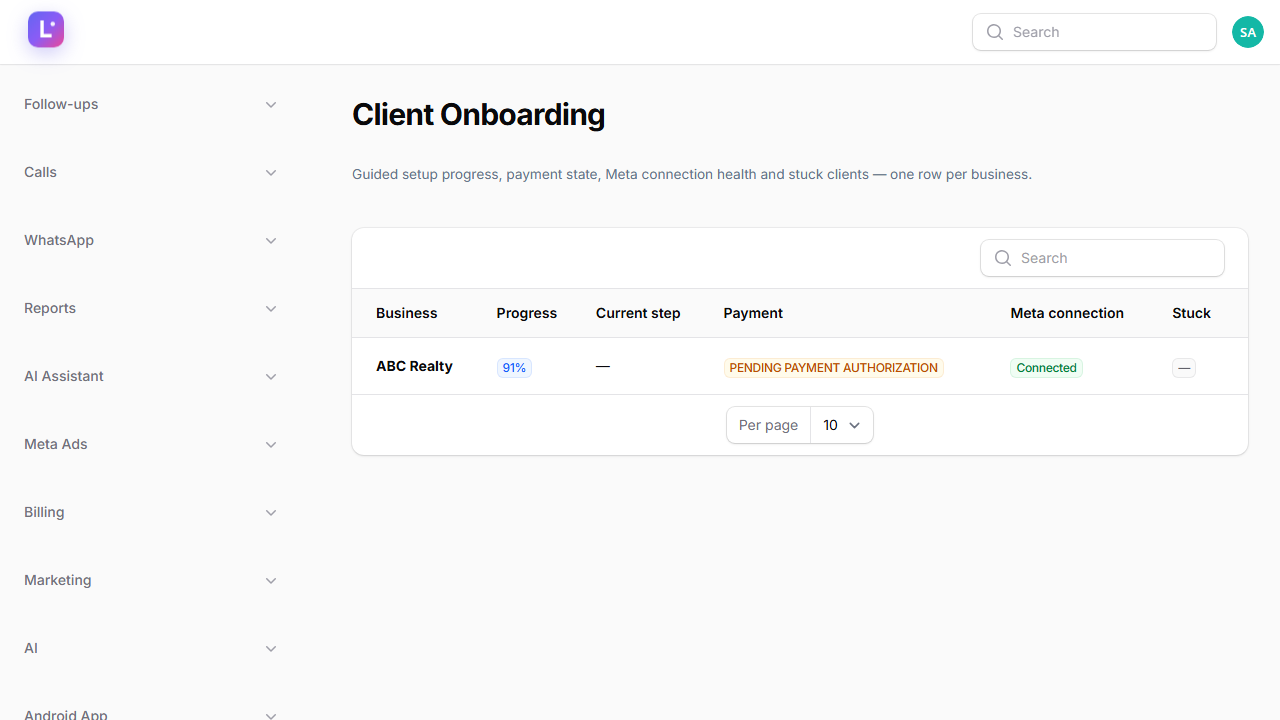1280x720 pixels.
Task: Click the Stuck column header
Action: tap(1191, 313)
